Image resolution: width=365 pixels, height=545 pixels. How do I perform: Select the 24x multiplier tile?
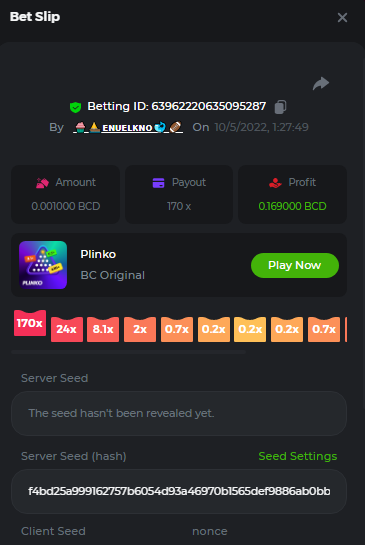pyautogui.click(x=67, y=329)
